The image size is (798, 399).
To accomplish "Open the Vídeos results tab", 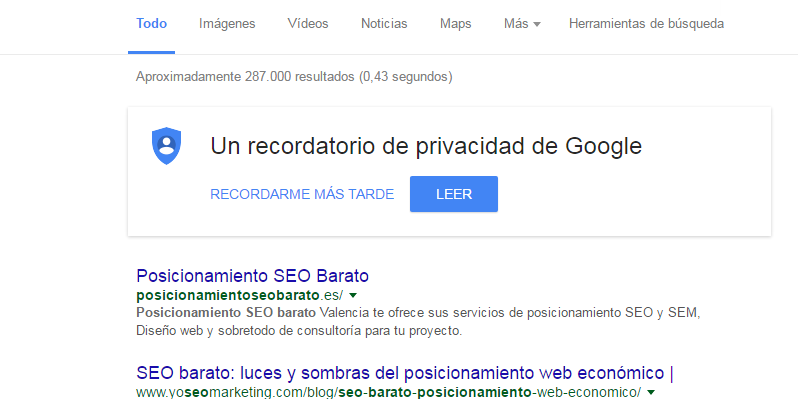I will [308, 23].
